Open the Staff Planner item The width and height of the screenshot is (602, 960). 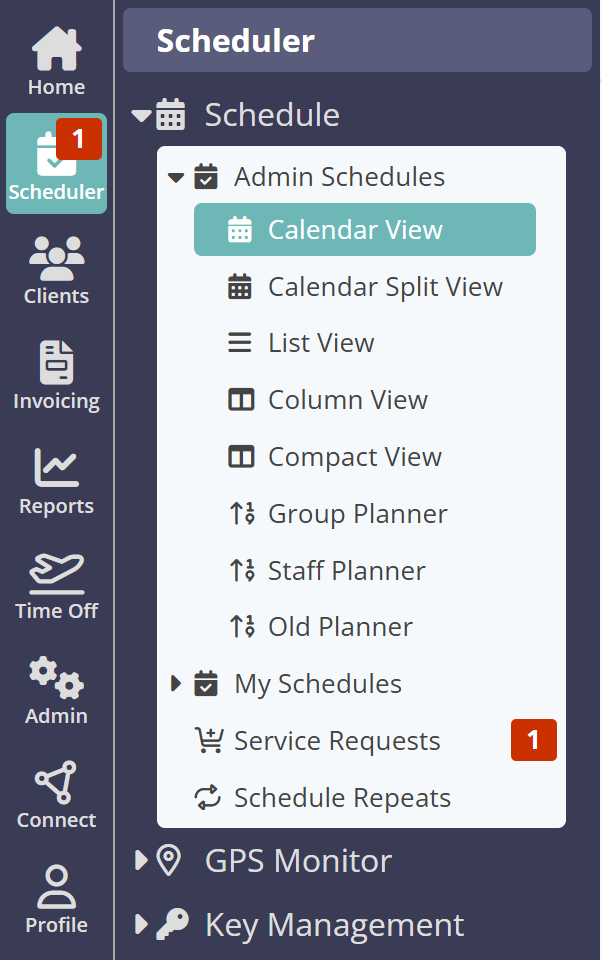coord(346,571)
